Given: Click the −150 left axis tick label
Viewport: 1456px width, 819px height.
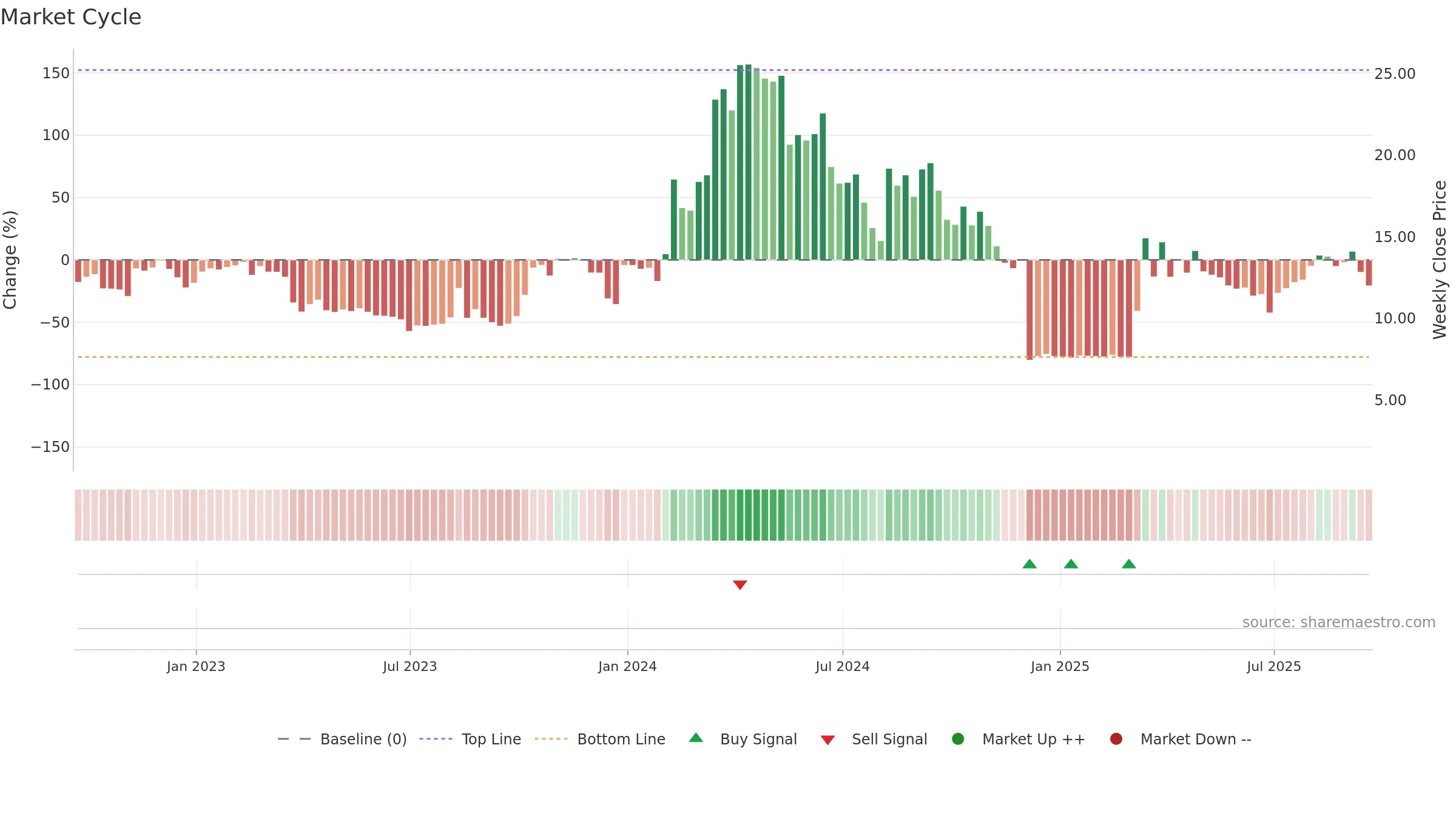Looking at the screenshot, I should coord(50,447).
